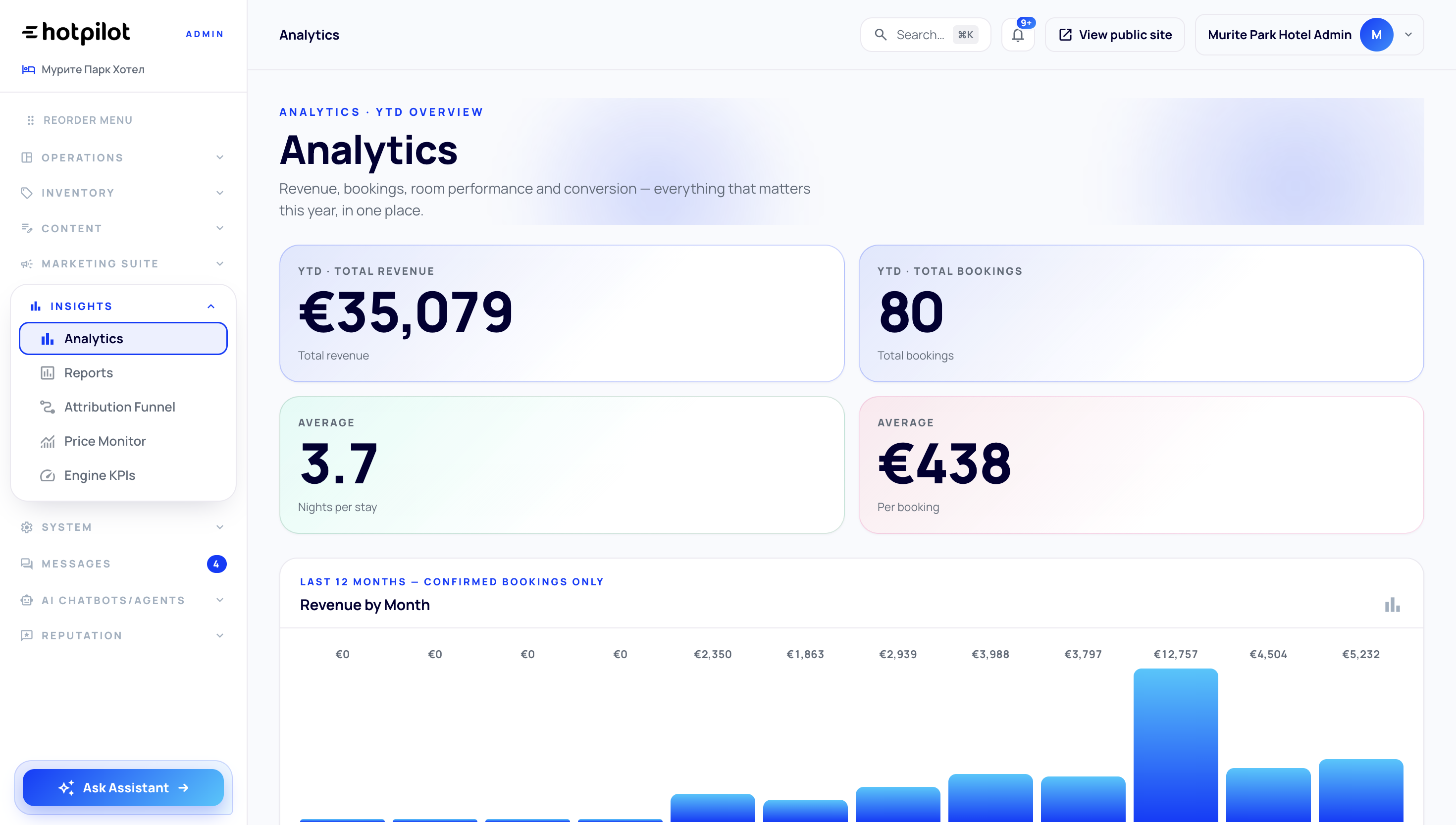Expand the Inventory chevron
The width and height of the screenshot is (1456, 825).
click(x=220, y=193)
